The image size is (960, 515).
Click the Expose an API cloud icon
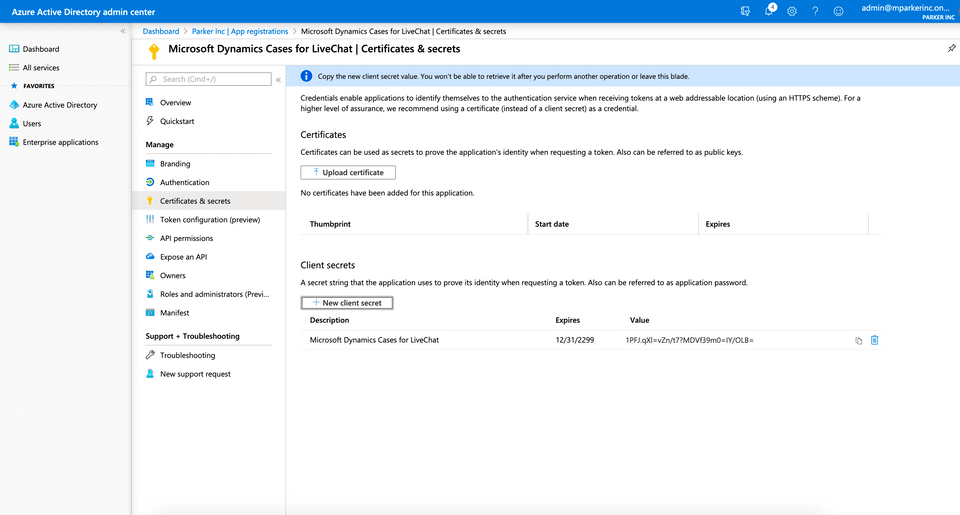150,257
